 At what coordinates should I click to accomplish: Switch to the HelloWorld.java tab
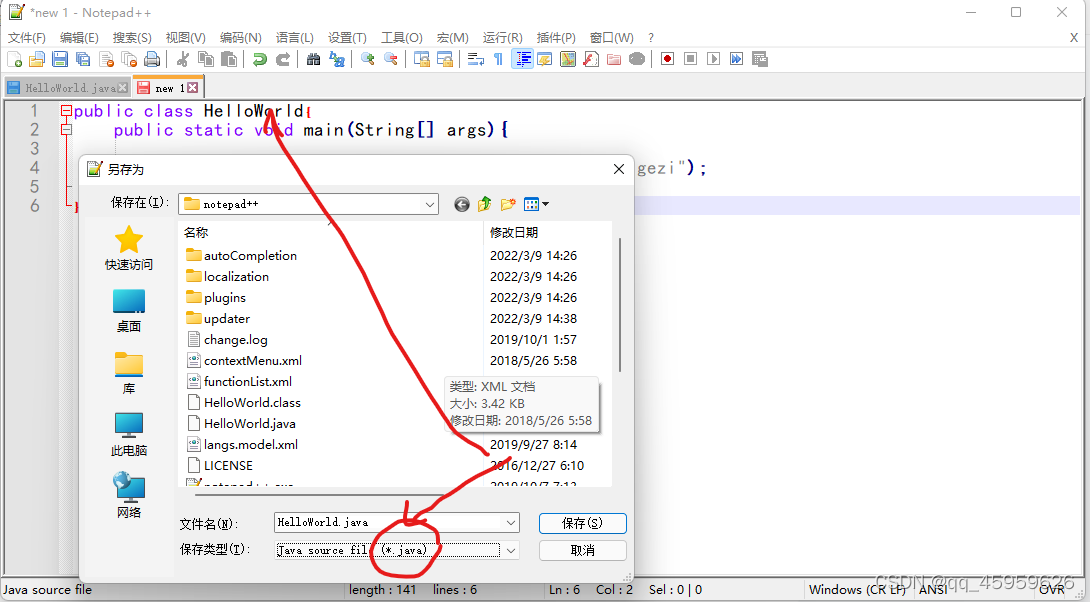67,88
